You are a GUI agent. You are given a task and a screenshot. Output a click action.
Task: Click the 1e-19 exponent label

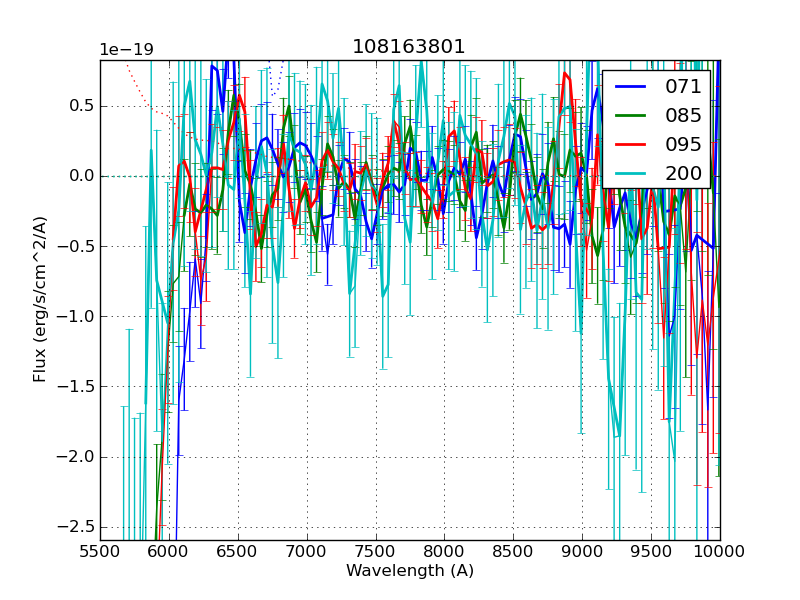click(126, 50)
